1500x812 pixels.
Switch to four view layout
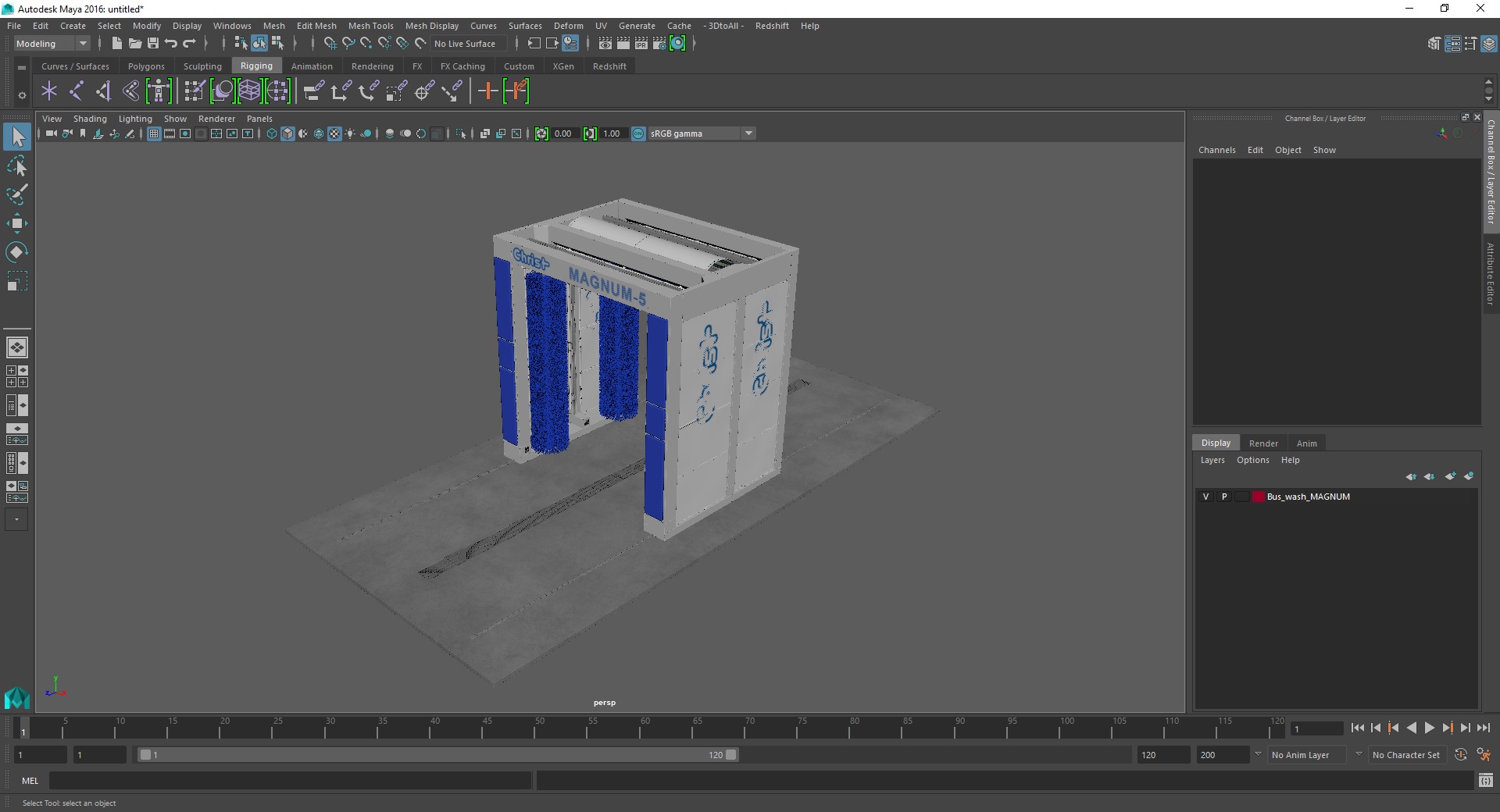tap(16, 376)
